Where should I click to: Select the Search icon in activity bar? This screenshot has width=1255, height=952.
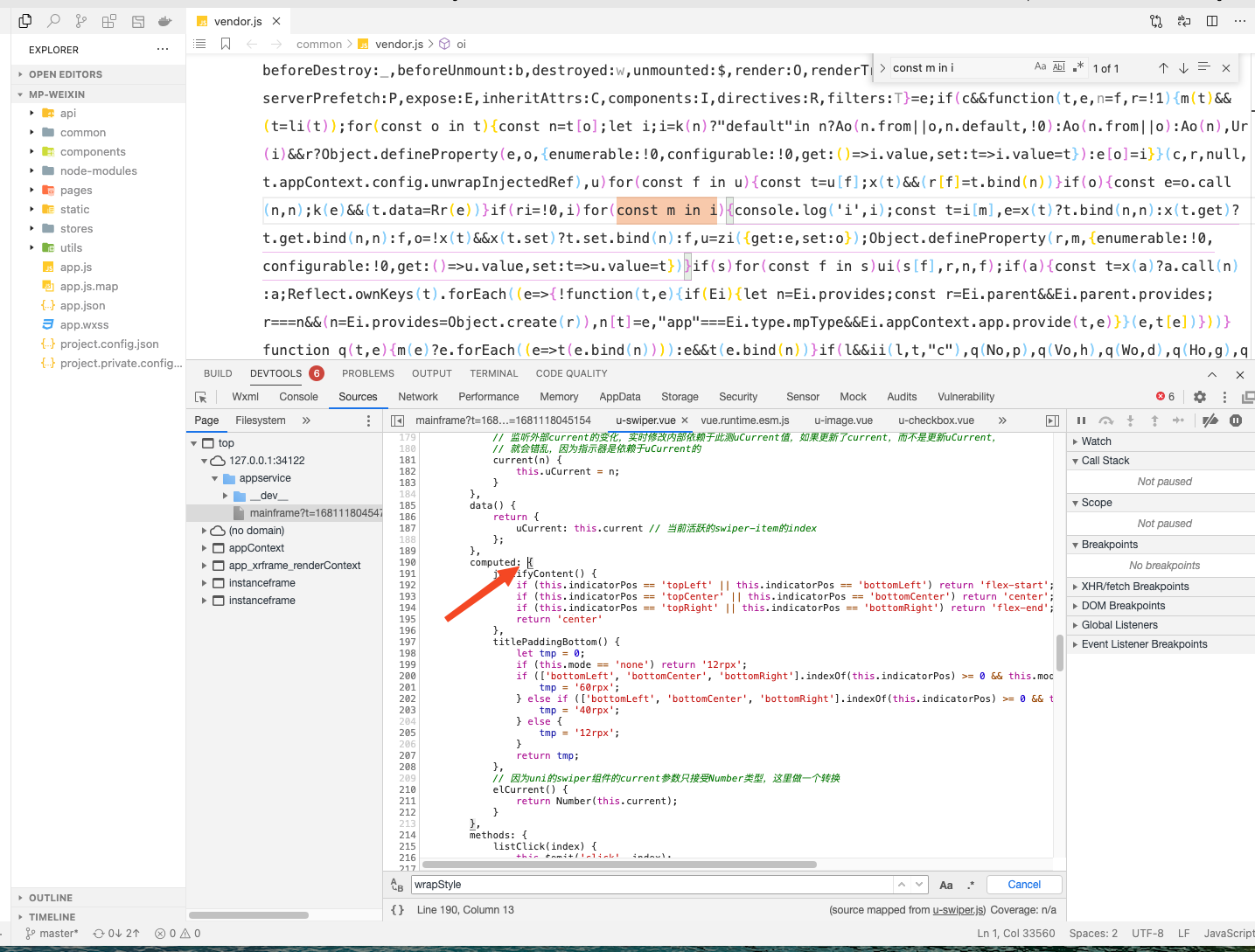tap(53, 20)
